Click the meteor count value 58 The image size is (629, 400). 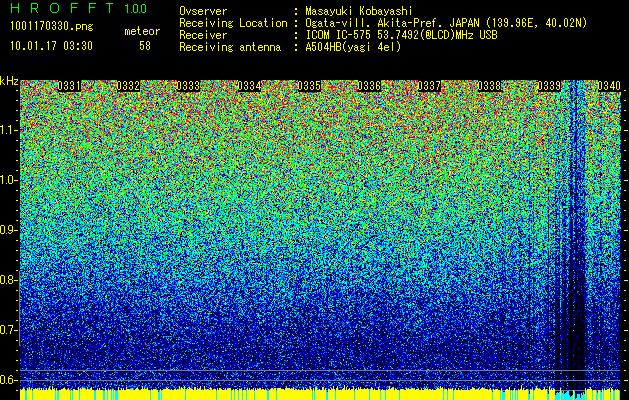click(145, 46)
